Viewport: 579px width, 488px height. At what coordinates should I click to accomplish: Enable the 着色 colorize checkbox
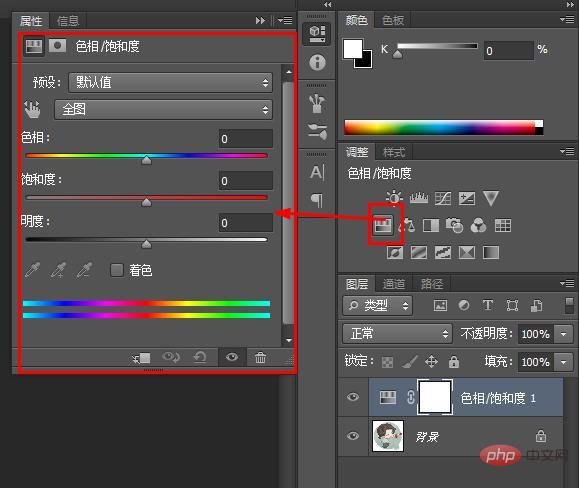click(117, 270)
